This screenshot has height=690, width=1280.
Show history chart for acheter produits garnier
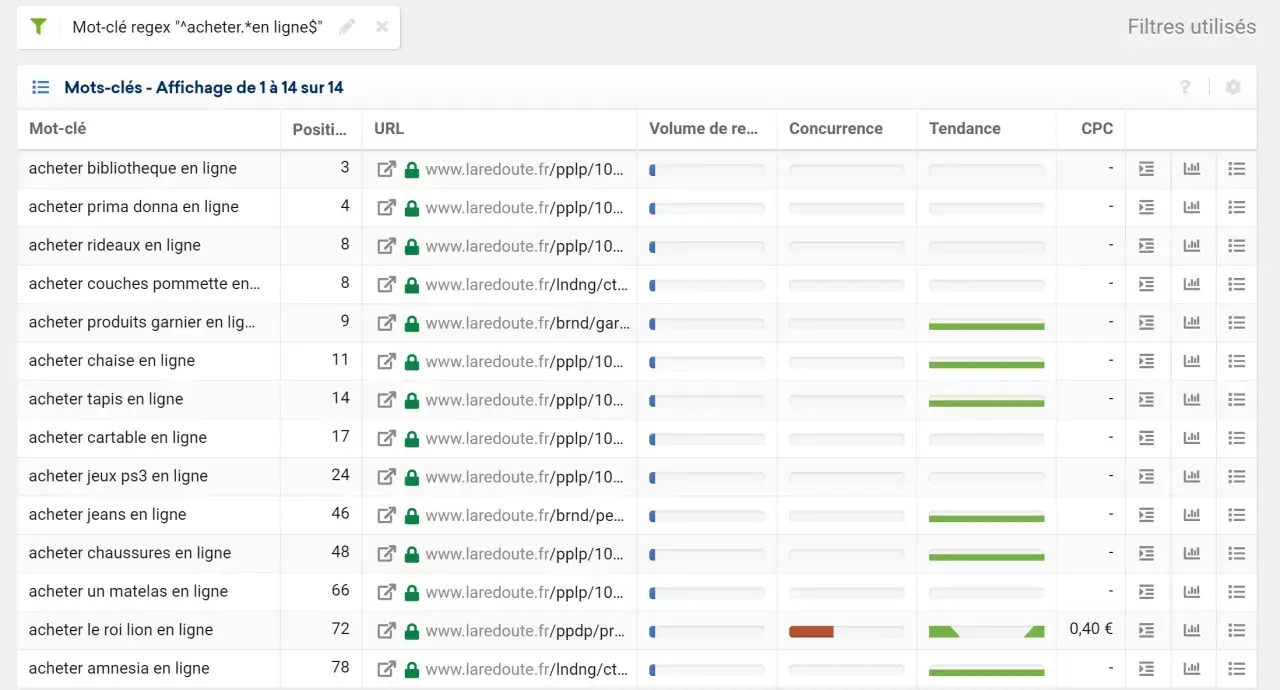[1191, 323]
